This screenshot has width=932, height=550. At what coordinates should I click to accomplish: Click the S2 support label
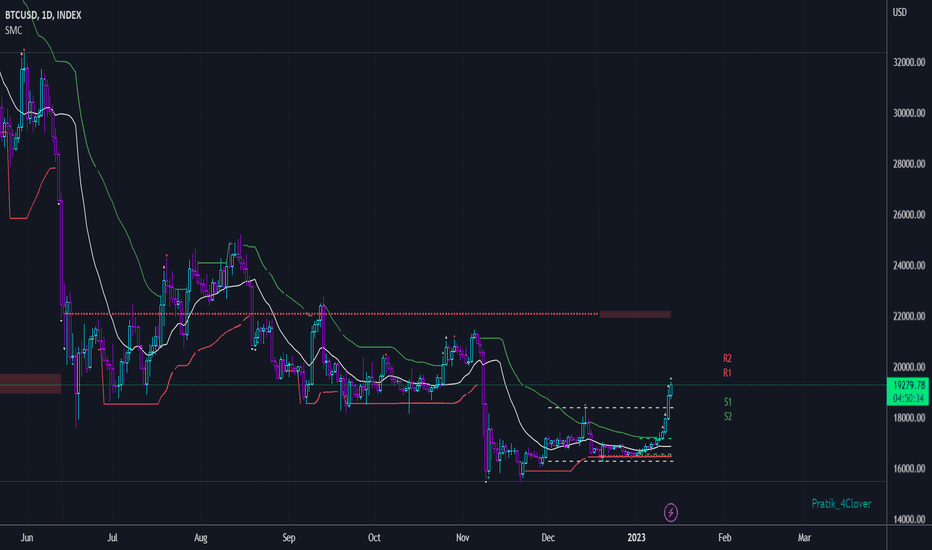pos(728,416)
